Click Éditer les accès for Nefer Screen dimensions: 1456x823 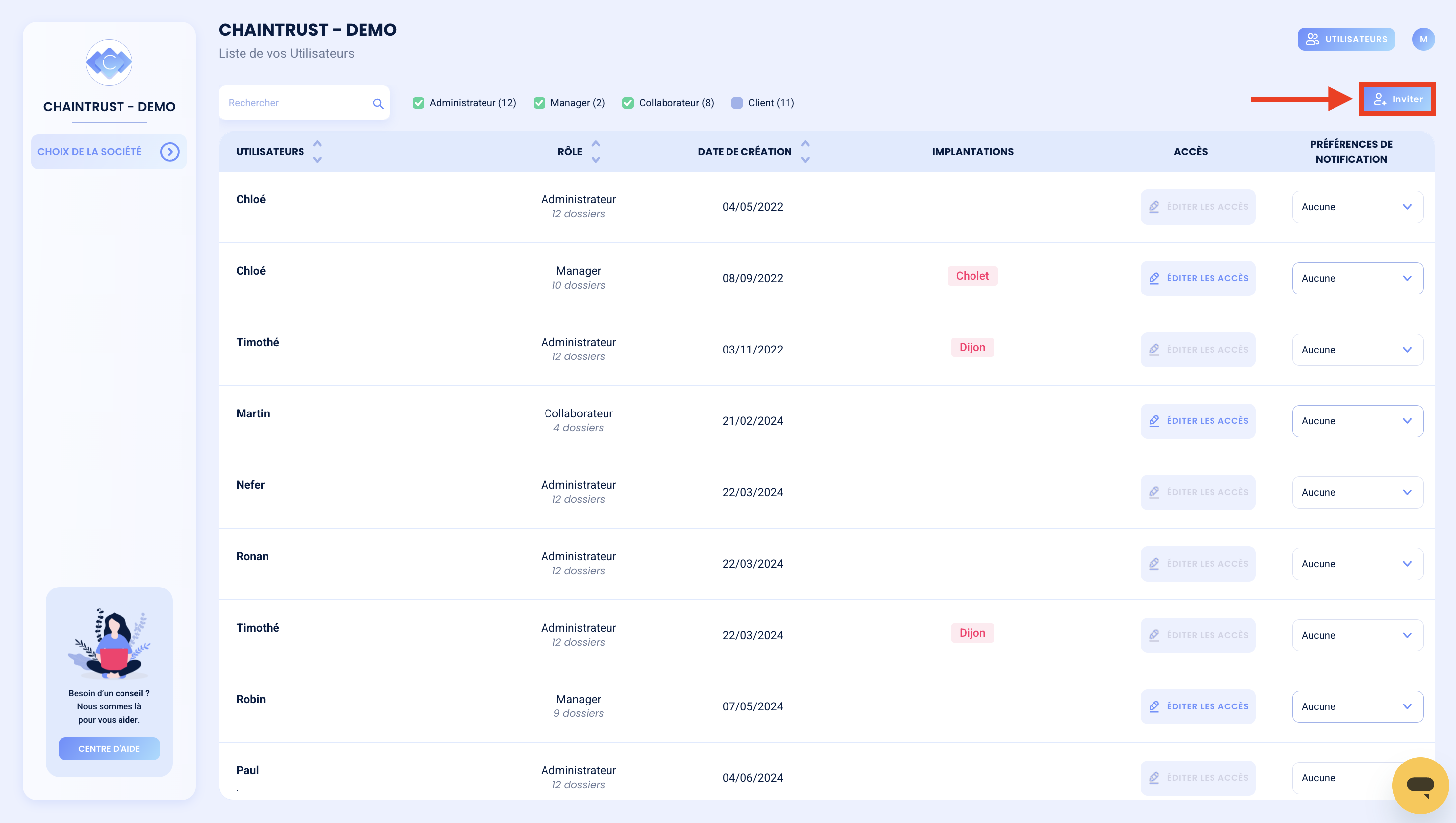1198,492
